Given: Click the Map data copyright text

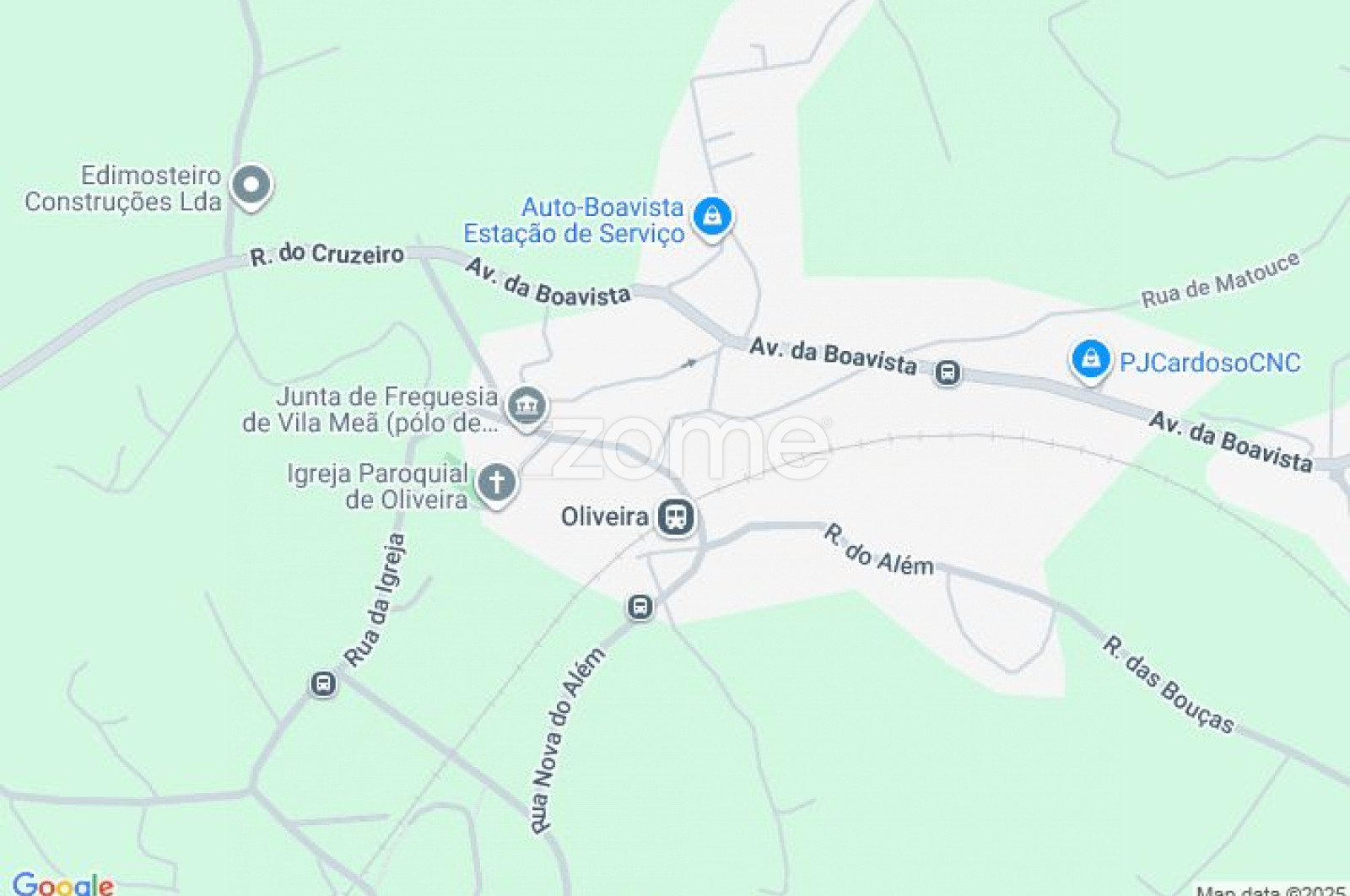Looking at the screenshot, I should (1272, 890).
